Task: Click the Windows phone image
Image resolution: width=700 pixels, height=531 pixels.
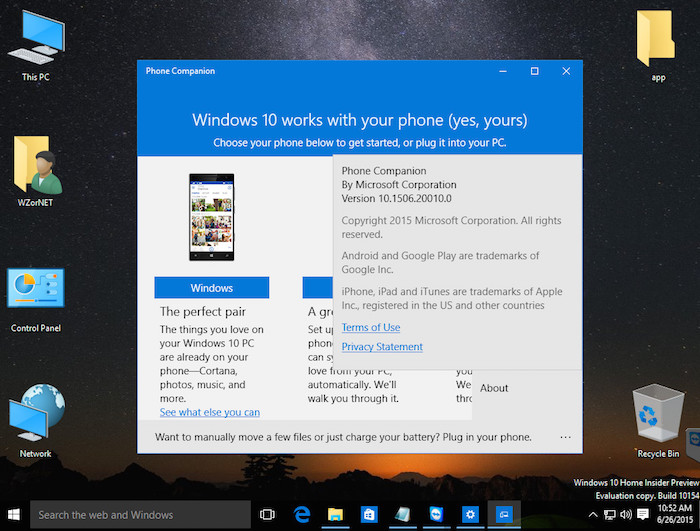Action: [212, 217]
